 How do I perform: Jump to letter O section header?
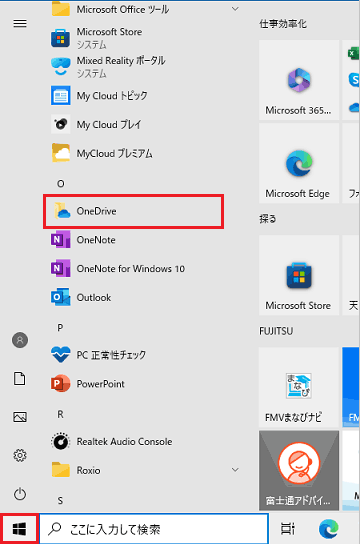[61, 183]
